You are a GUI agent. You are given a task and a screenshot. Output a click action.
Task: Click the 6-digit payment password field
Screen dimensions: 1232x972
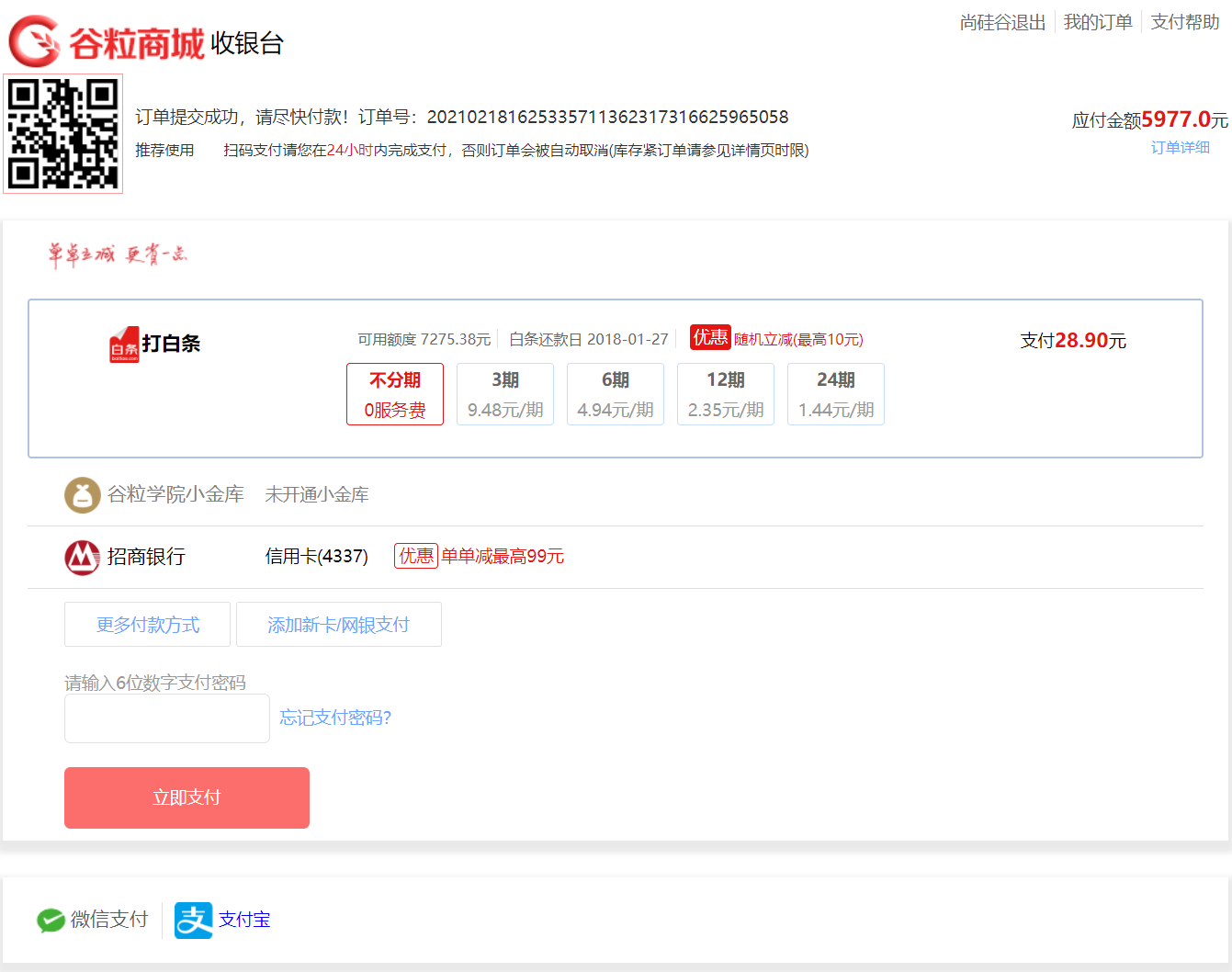click(x=167, y=718)
